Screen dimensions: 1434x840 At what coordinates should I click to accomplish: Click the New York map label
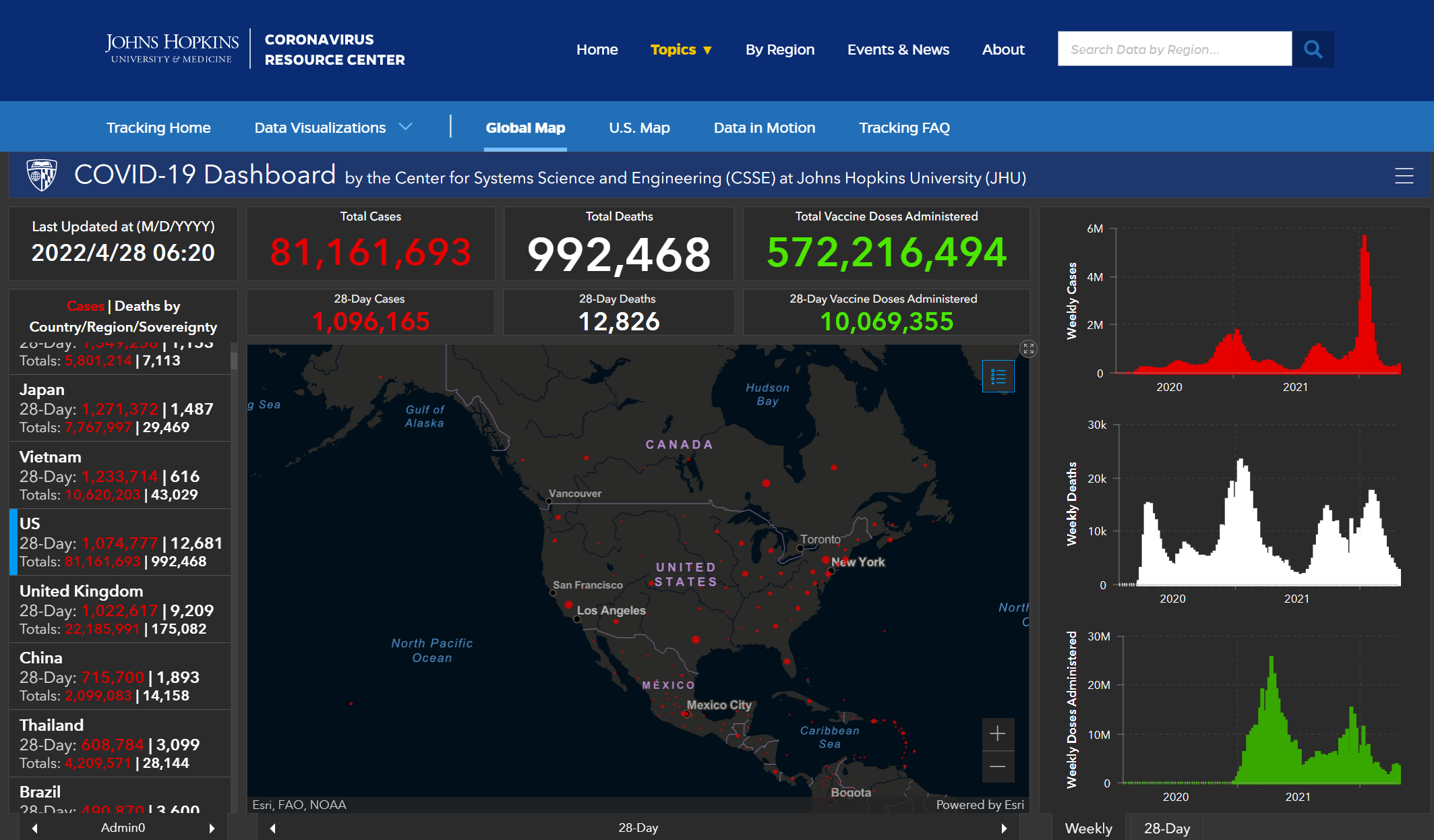(x=858, y=562)
